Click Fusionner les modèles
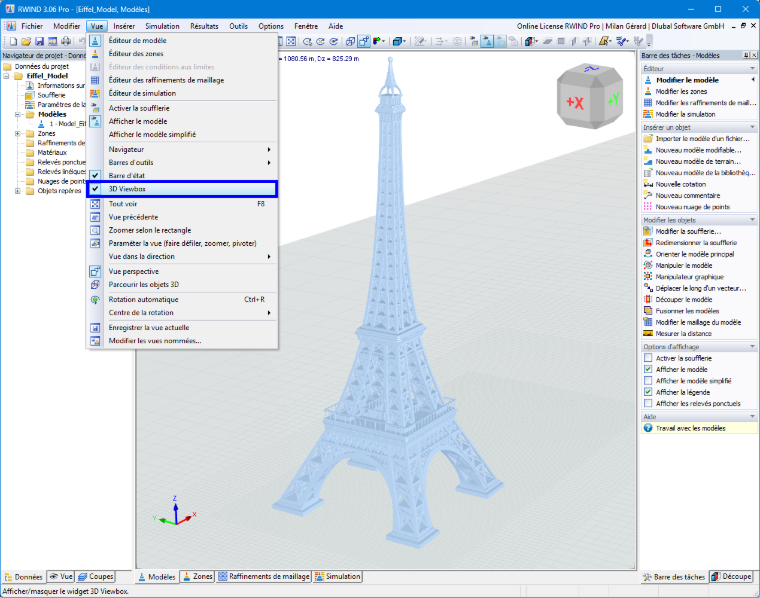760x598 pixels. pos(687,311)
